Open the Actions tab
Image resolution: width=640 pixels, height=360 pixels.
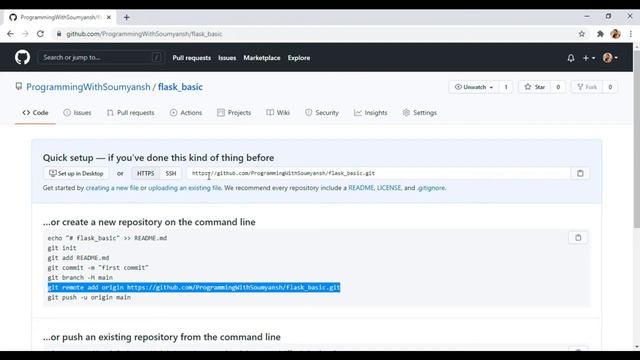coord(186,113)
